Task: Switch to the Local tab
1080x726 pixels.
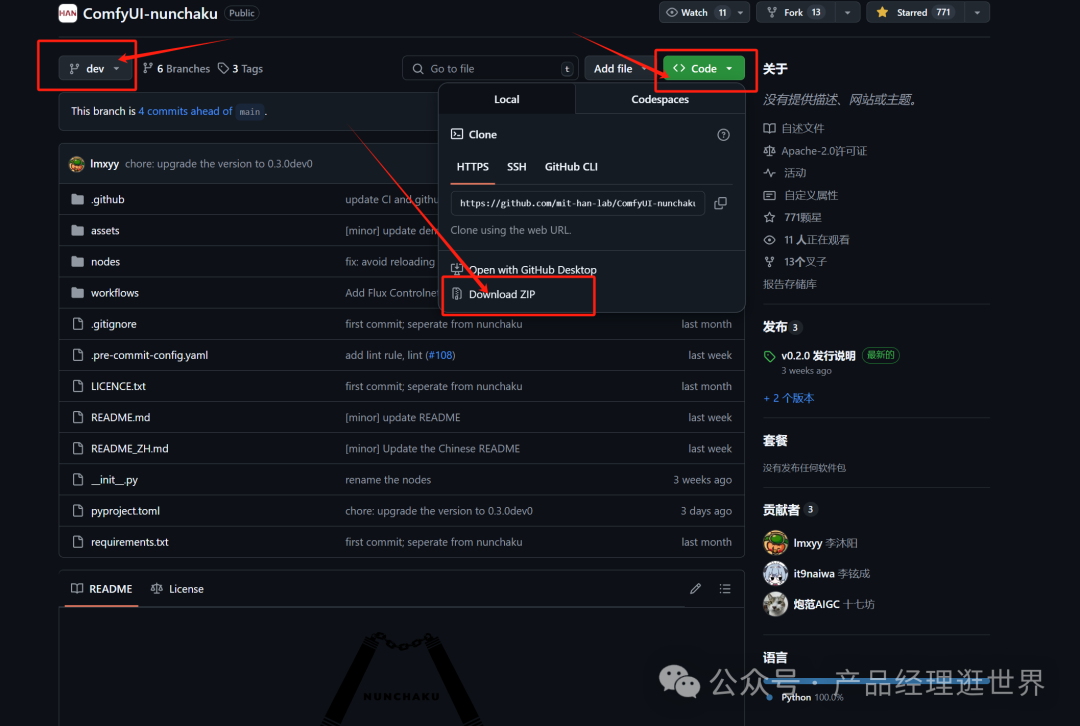Action: pos(506,99)
